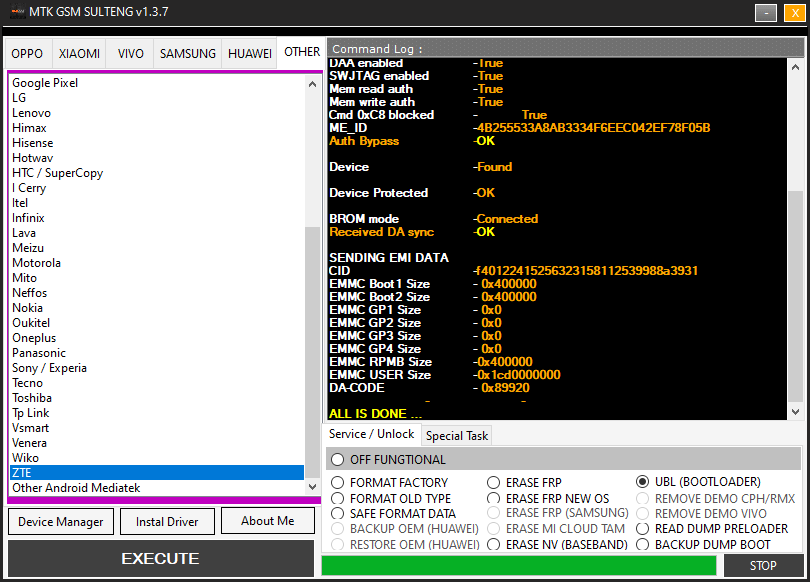Viewport: 810px width, 582px height.
Task: Switch to the XIAOMI tab
Action: coord(79,54)
